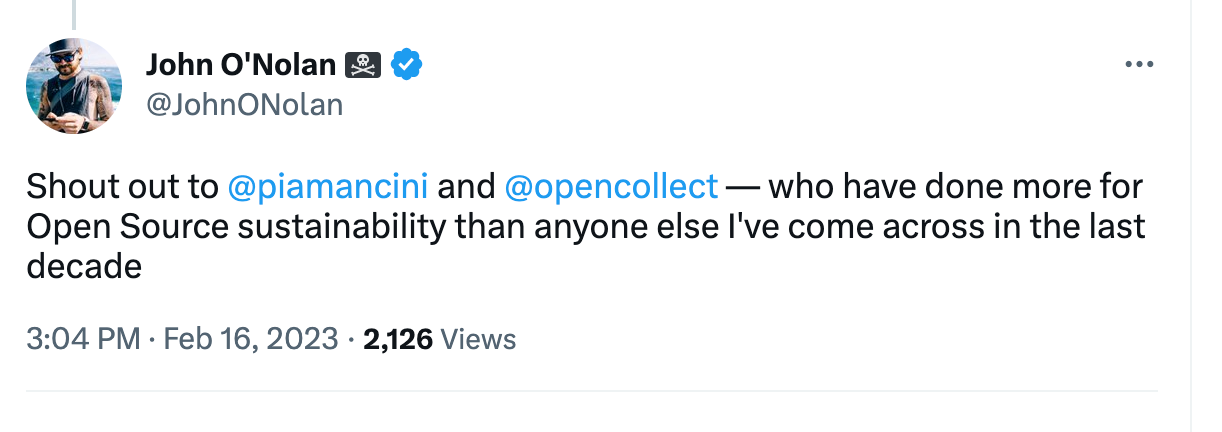Click the display name John O'Nolan
The width and height of the screenshot is (1222, 432).
click(x=241, y=65)
